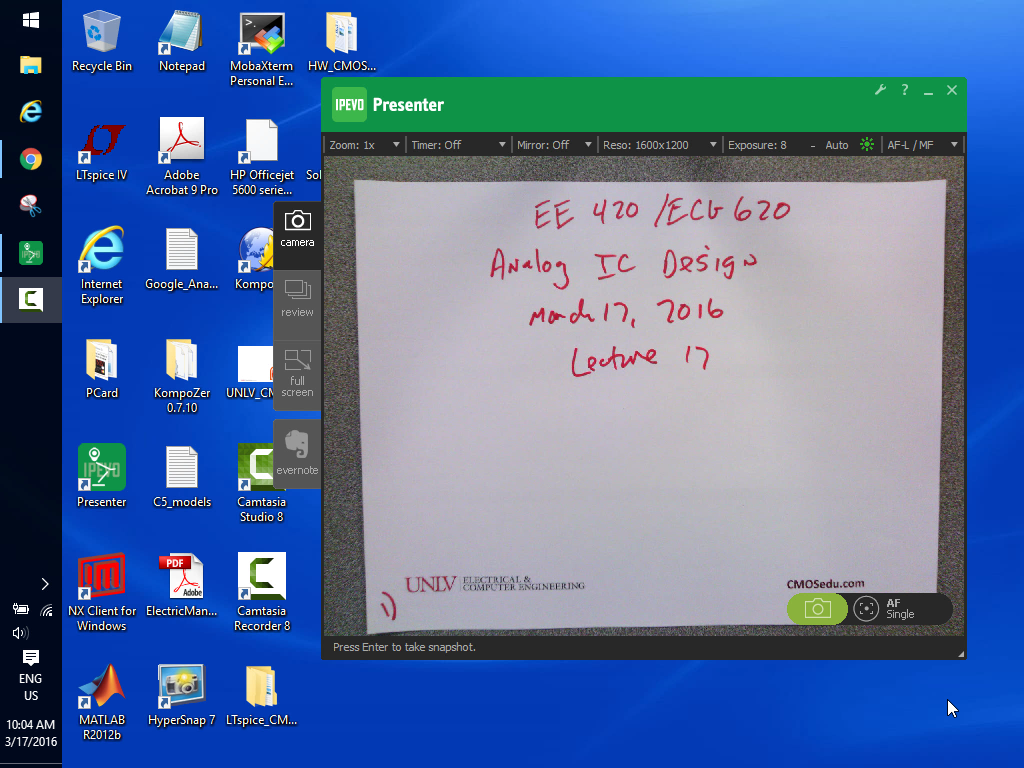Expand the Mirror: Off dropdown
Image resolution: width=1024 pixels, height=768 pixels.
tap(554, 145)
